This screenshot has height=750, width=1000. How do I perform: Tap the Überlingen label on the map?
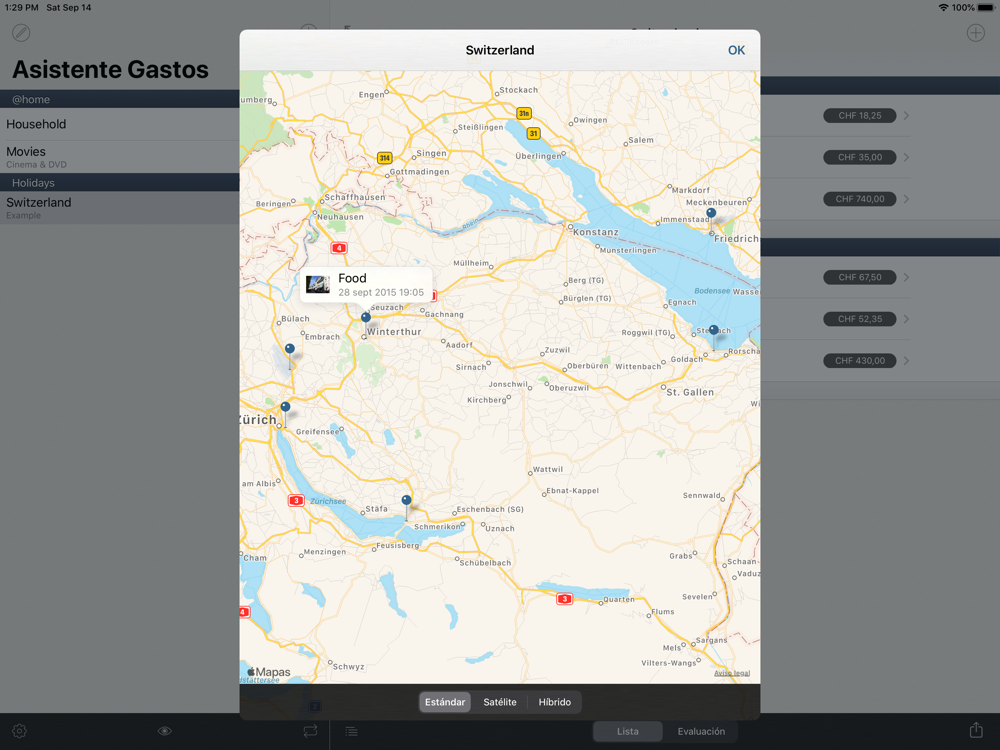pyautogui.click(x=538, y=156)
